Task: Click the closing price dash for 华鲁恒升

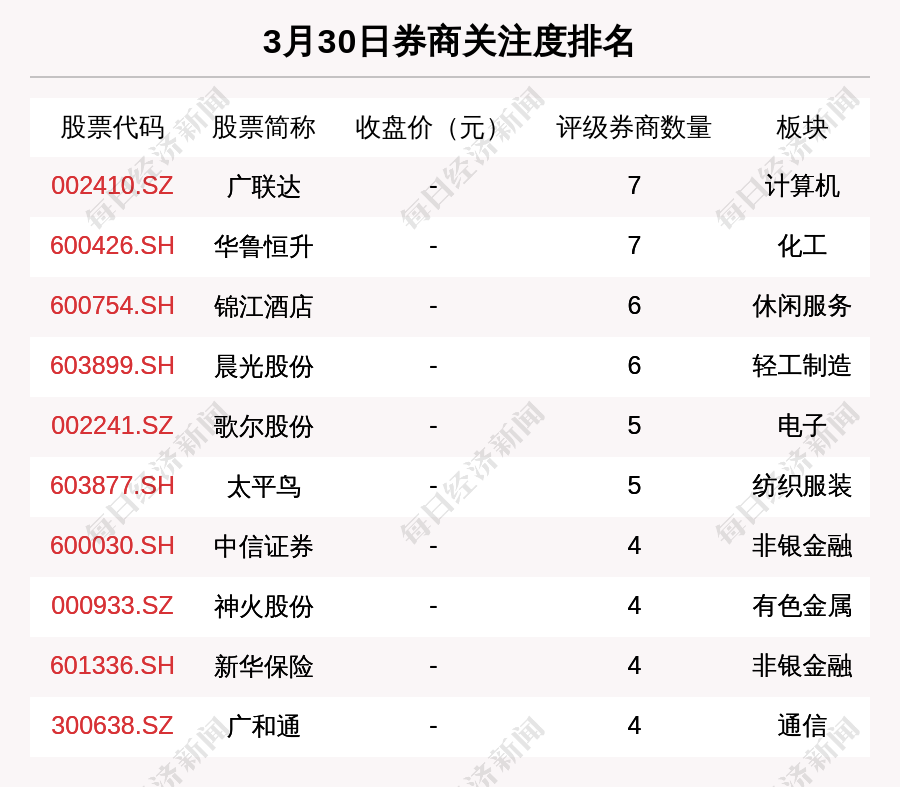Action: (433, 247)
